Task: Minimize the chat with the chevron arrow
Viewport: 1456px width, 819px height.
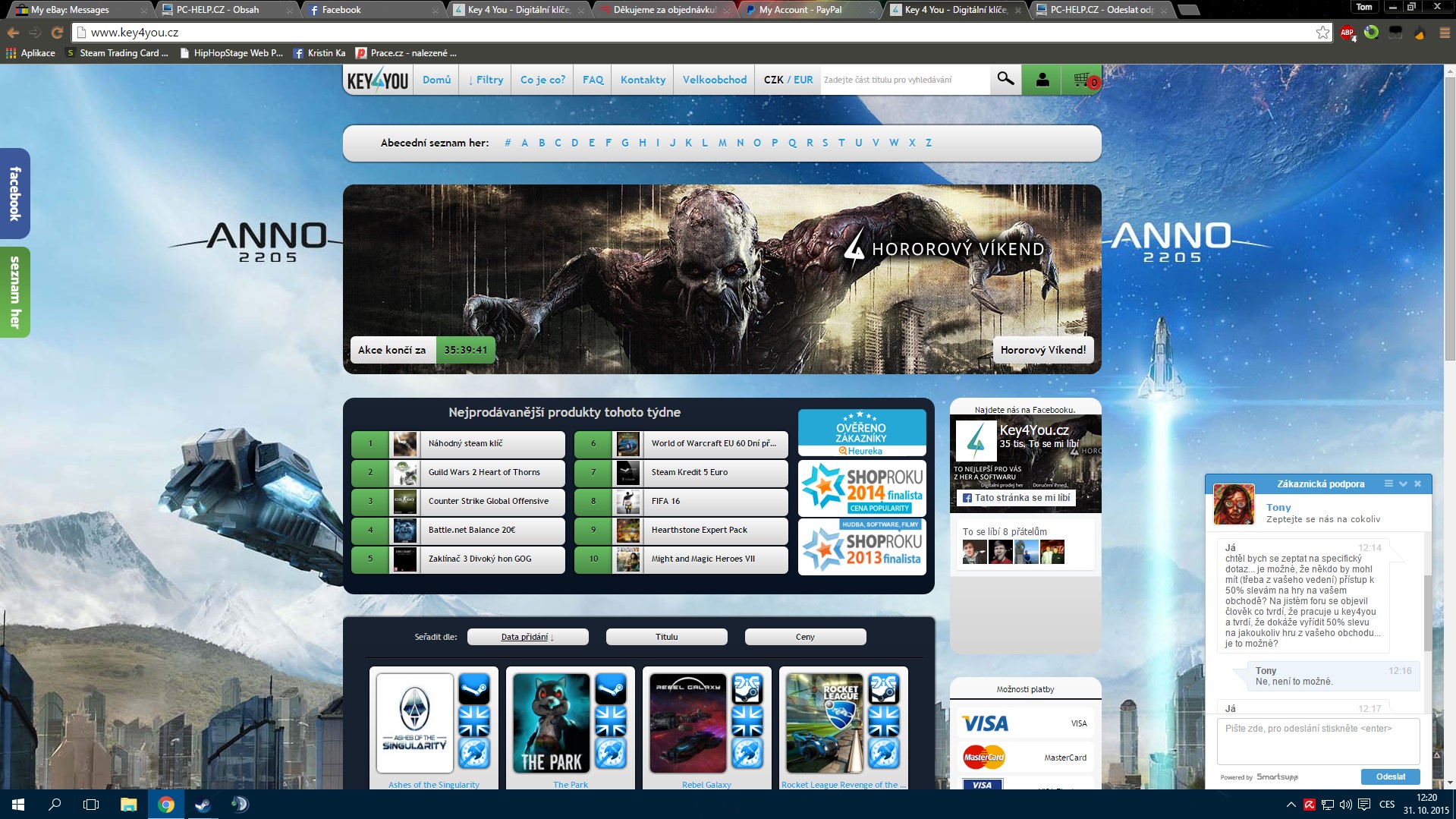Action: tap(1403, 484)
